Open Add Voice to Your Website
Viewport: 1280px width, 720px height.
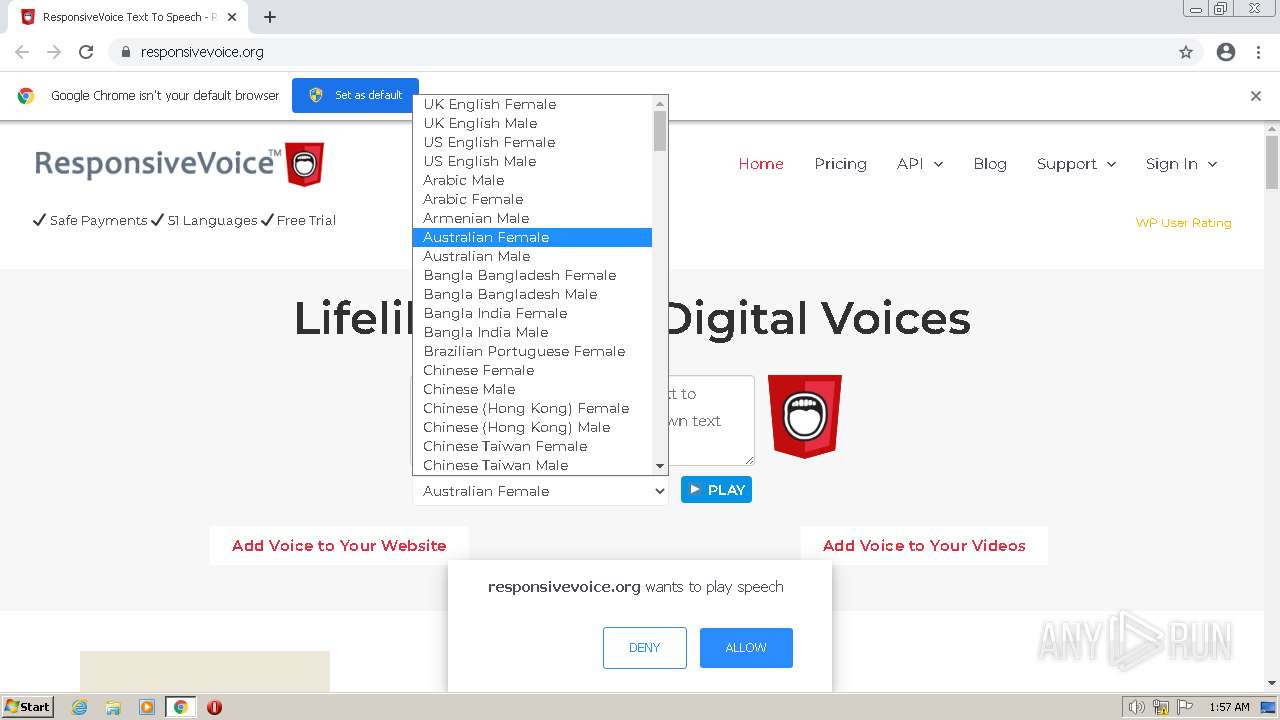coord(339,546)
